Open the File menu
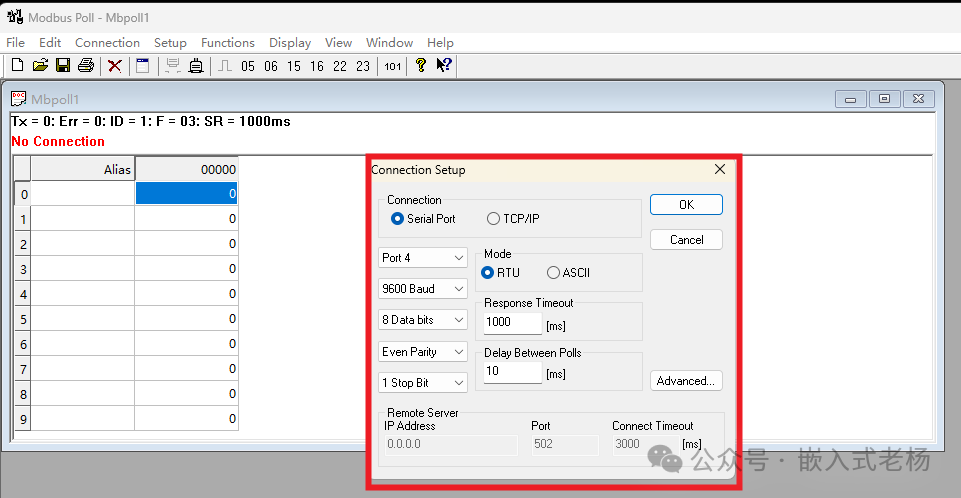This screenshot has height=498, width=961. click(15, 42)
